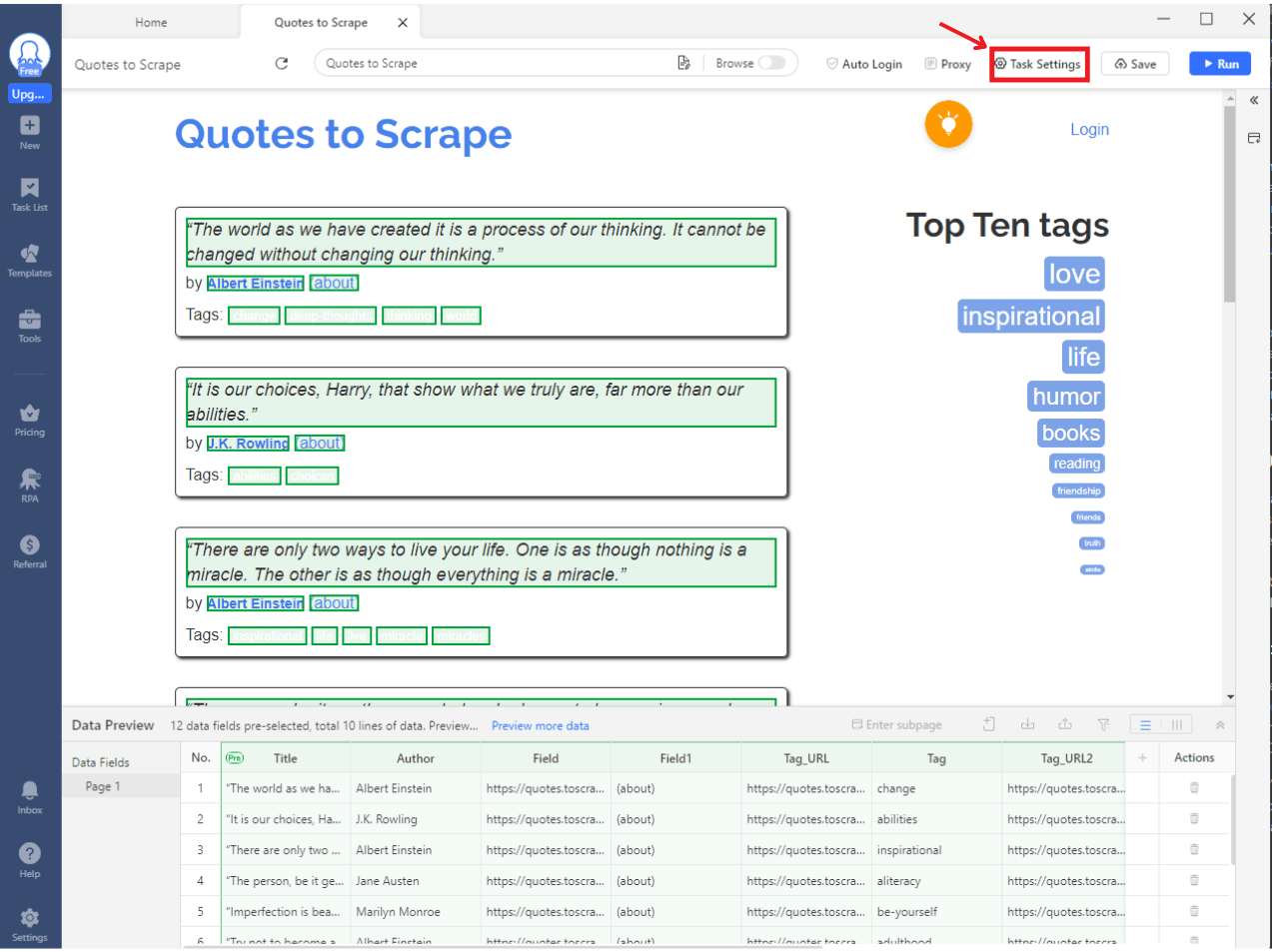This screenshot has height=952, width=1272.
Task: Click the filter icon in Data Preview
Action: click(1103, 725)
